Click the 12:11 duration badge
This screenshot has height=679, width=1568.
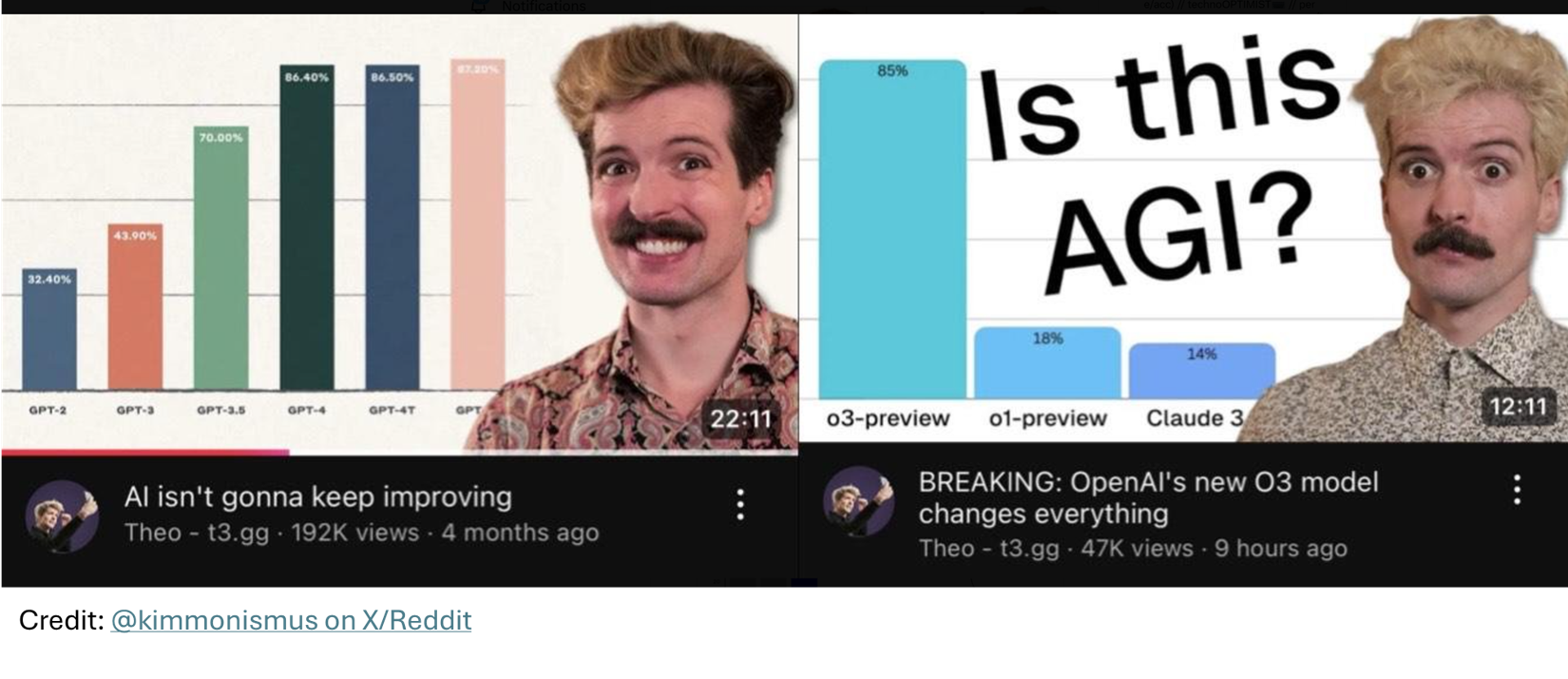point(1518,407)
